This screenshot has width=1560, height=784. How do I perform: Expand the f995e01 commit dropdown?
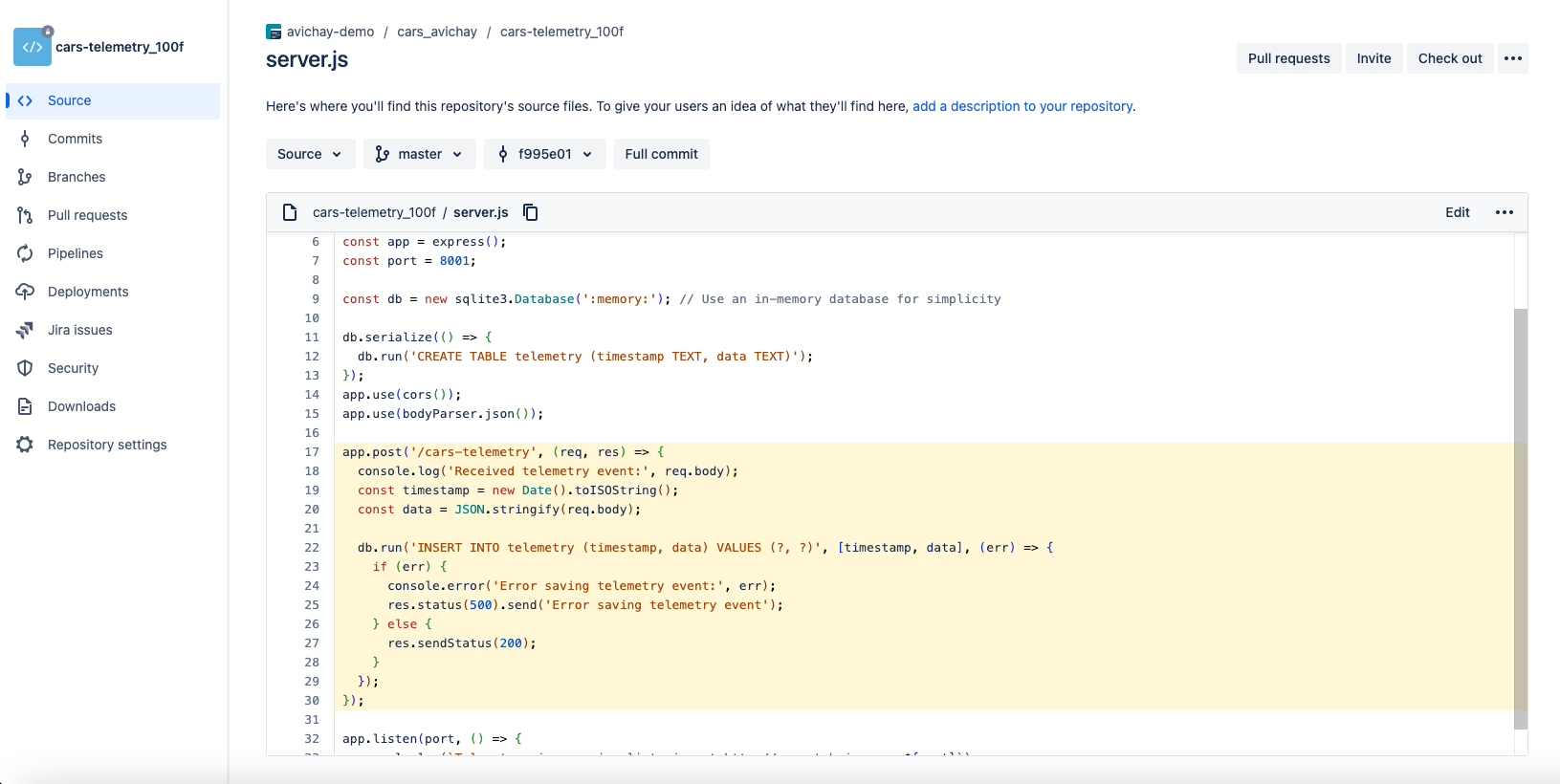[x=544, y=154]
